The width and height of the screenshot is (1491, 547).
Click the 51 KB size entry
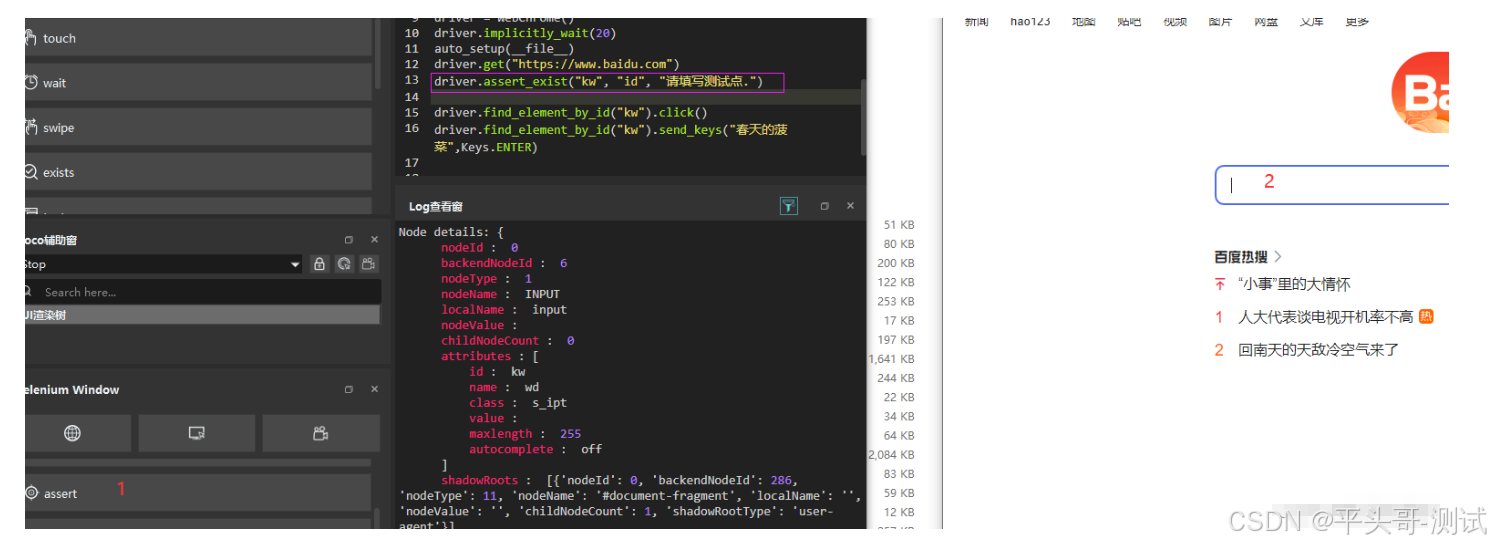click(898, 225)
